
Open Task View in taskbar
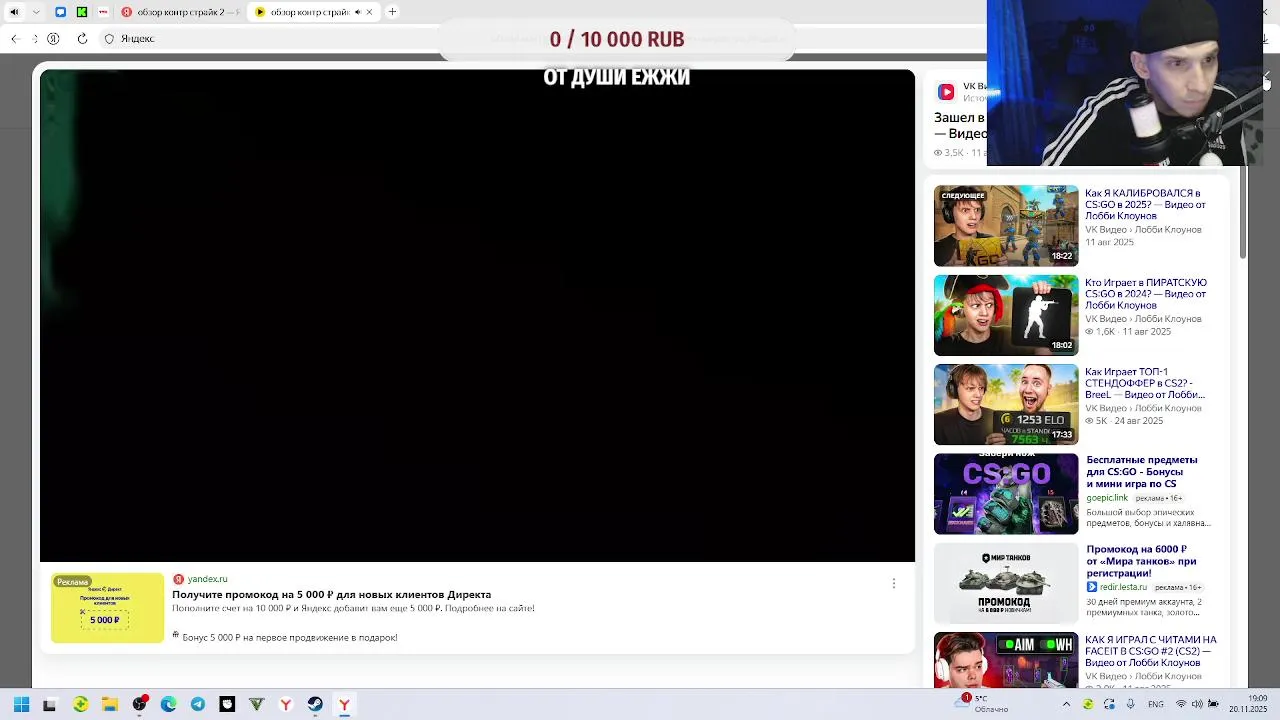(x=50, y=705)
